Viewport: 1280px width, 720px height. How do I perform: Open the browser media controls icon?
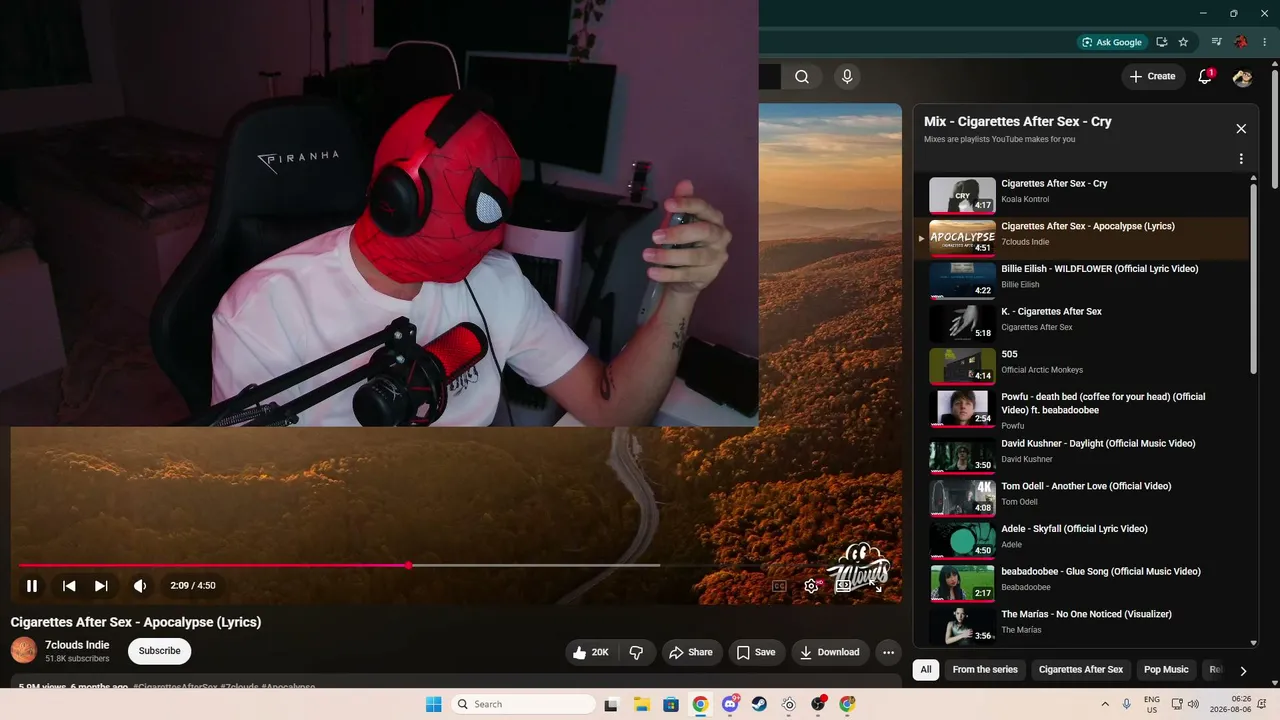pos(1217,42)
